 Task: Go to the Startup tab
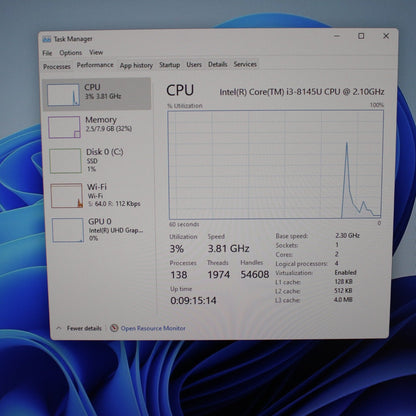pyautogui.click(x=169, y=65)
